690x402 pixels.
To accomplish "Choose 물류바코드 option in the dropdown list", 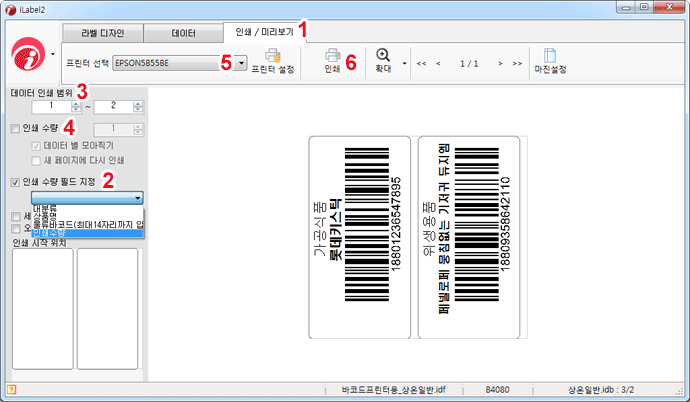I will (87, 224).
